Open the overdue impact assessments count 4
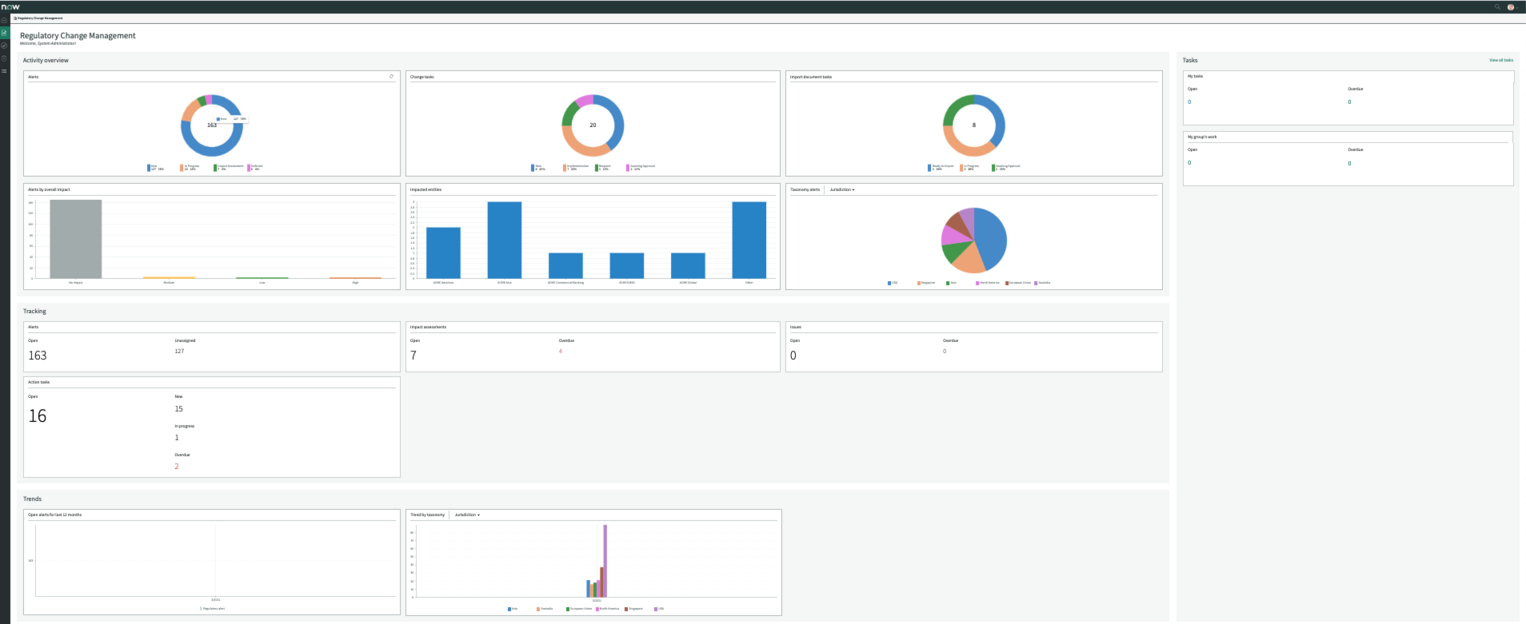 point(560,351)
